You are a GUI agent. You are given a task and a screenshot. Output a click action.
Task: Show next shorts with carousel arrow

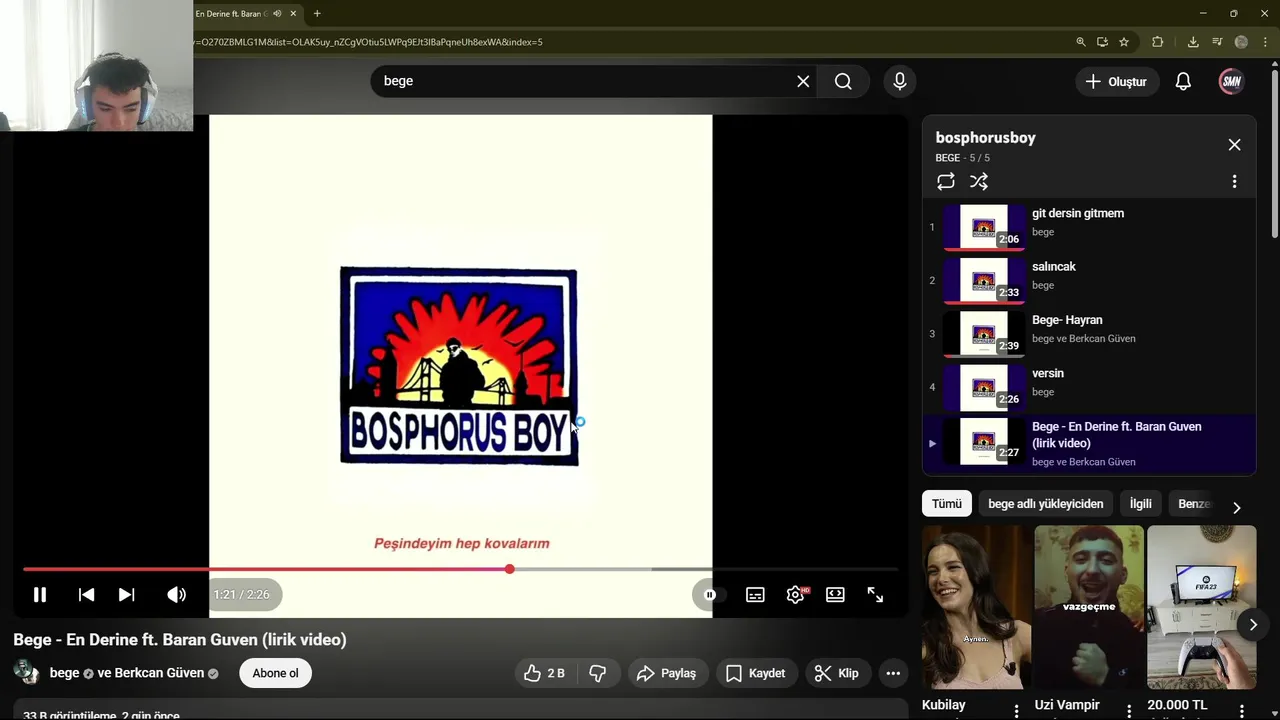coord(1253,625)
